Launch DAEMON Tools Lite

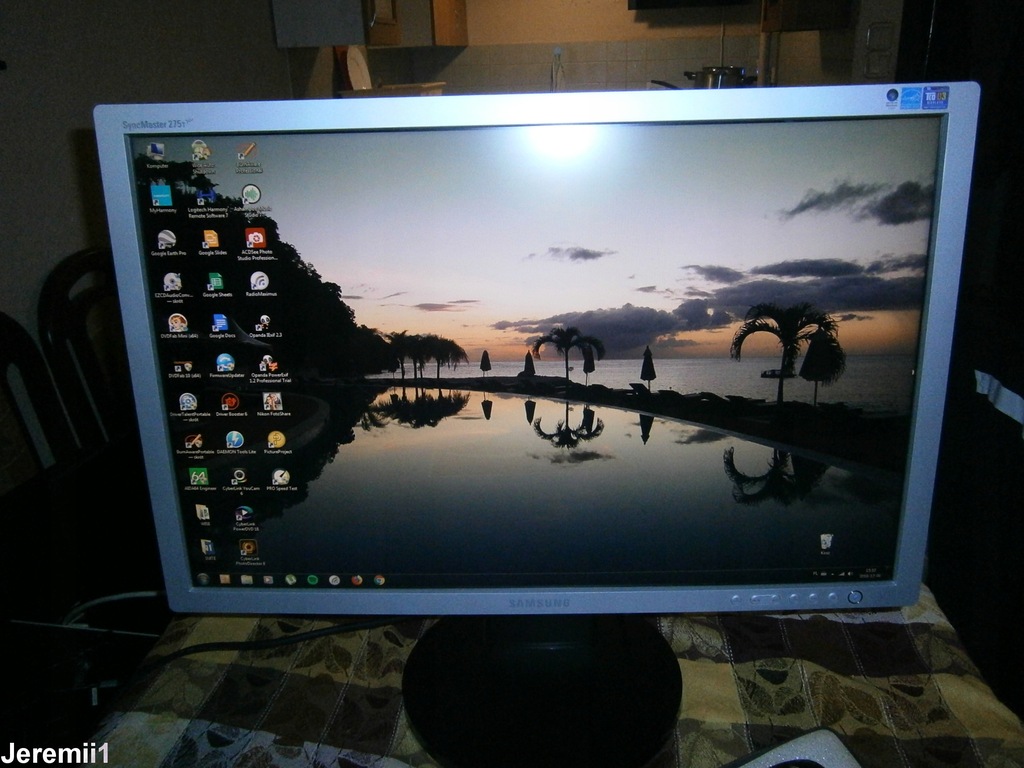[x=234, y=440]
